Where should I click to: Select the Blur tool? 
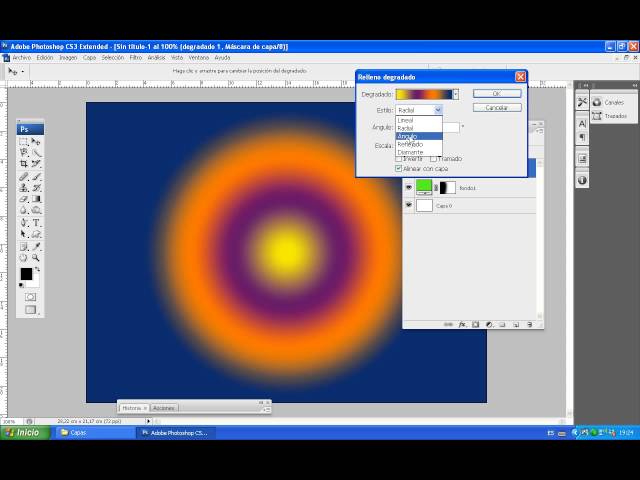[24, 210]
